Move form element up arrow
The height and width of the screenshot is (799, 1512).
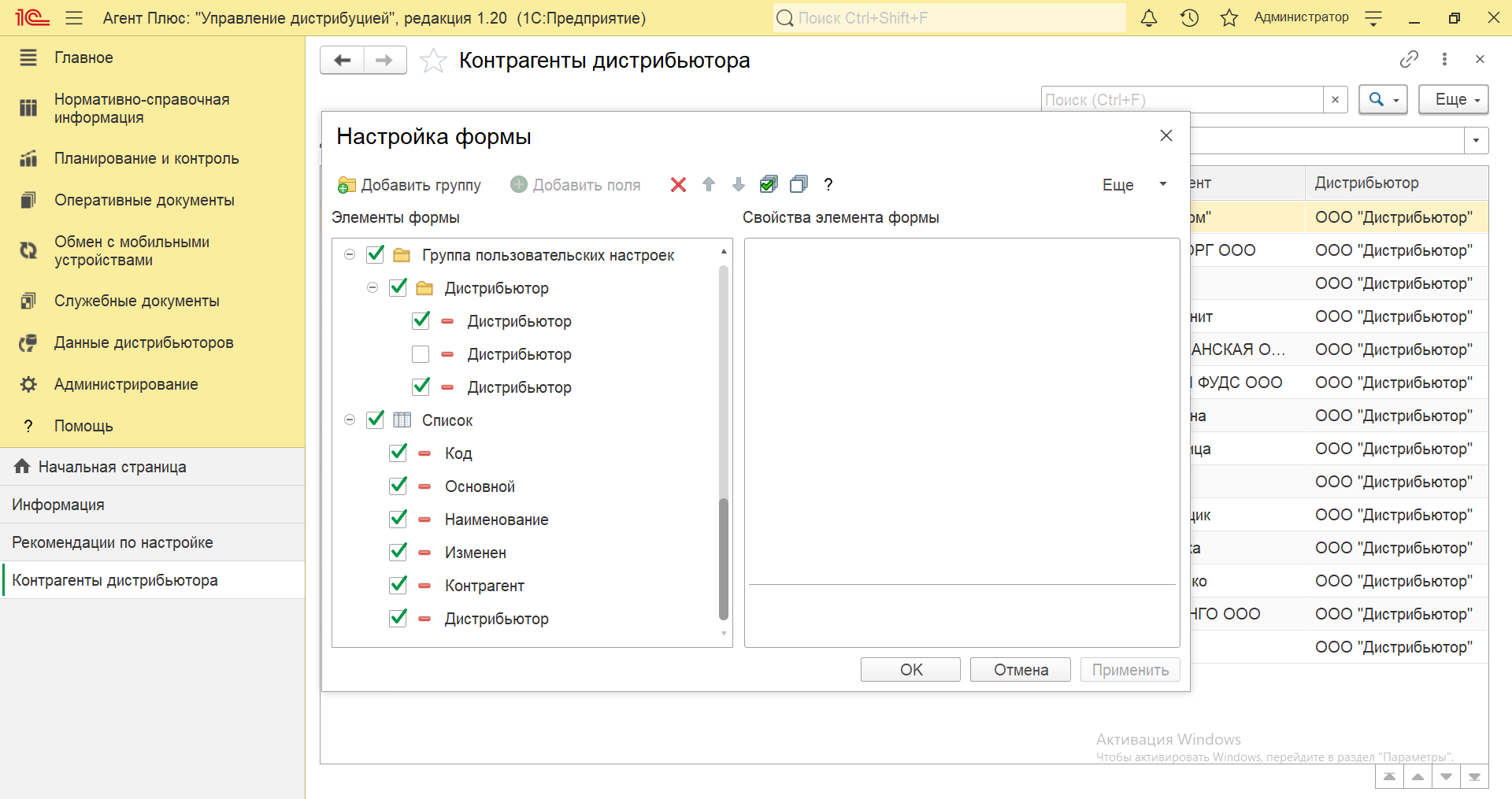tap(709, 184)
